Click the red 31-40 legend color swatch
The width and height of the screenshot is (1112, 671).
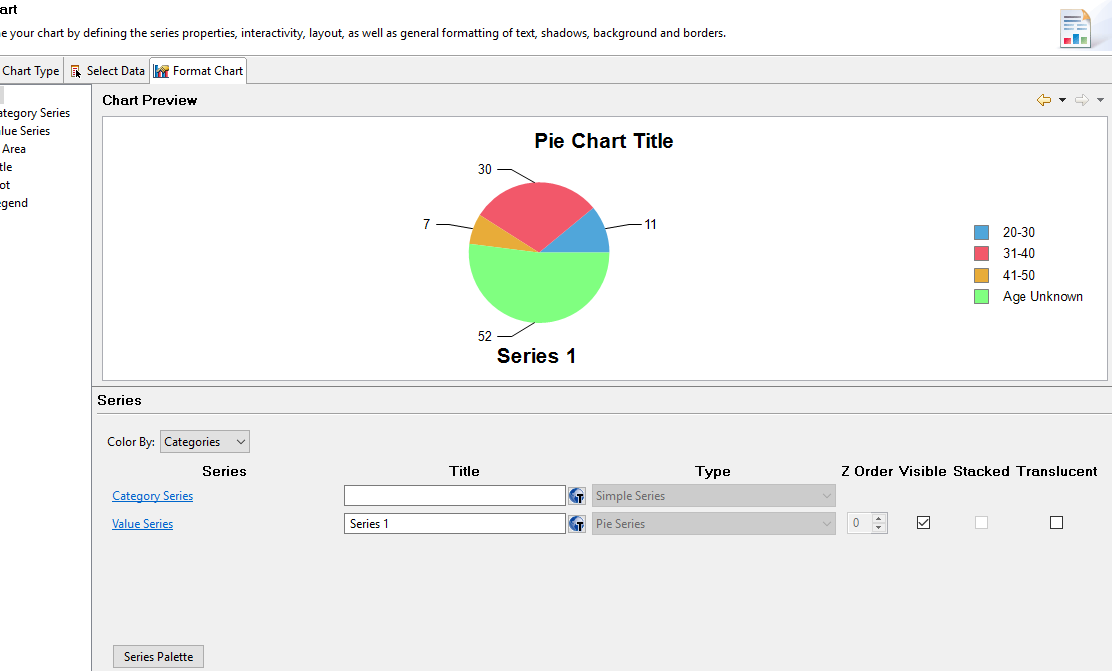pos(982,254)
